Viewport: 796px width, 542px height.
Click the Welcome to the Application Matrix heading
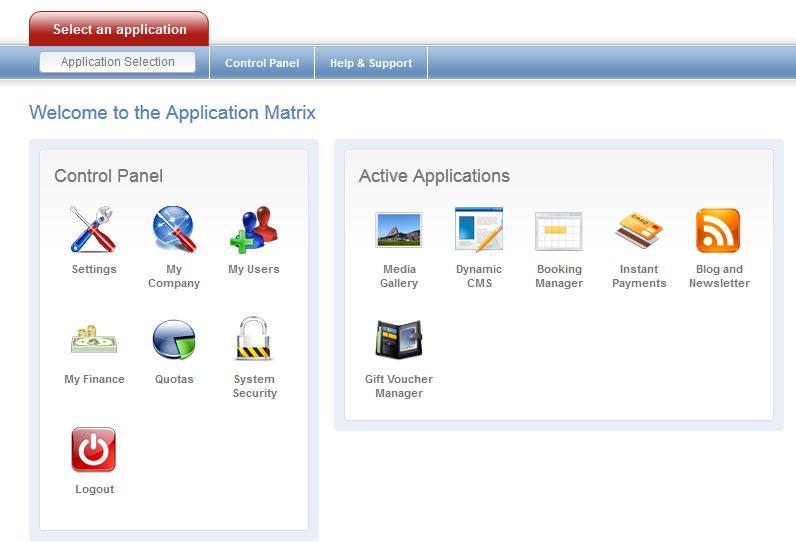coord(172,113)
